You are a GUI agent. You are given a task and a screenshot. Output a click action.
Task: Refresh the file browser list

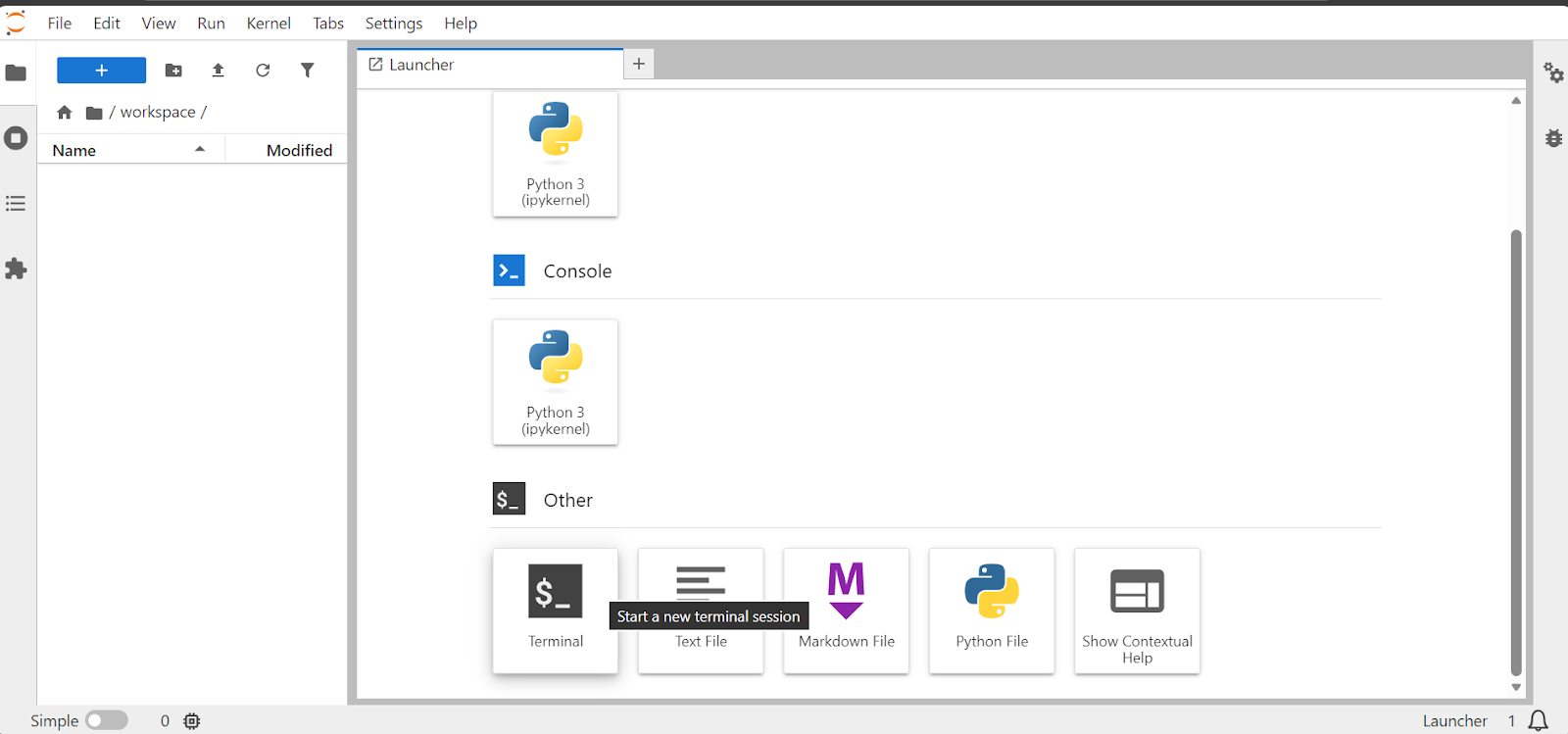tap(263, 71)
